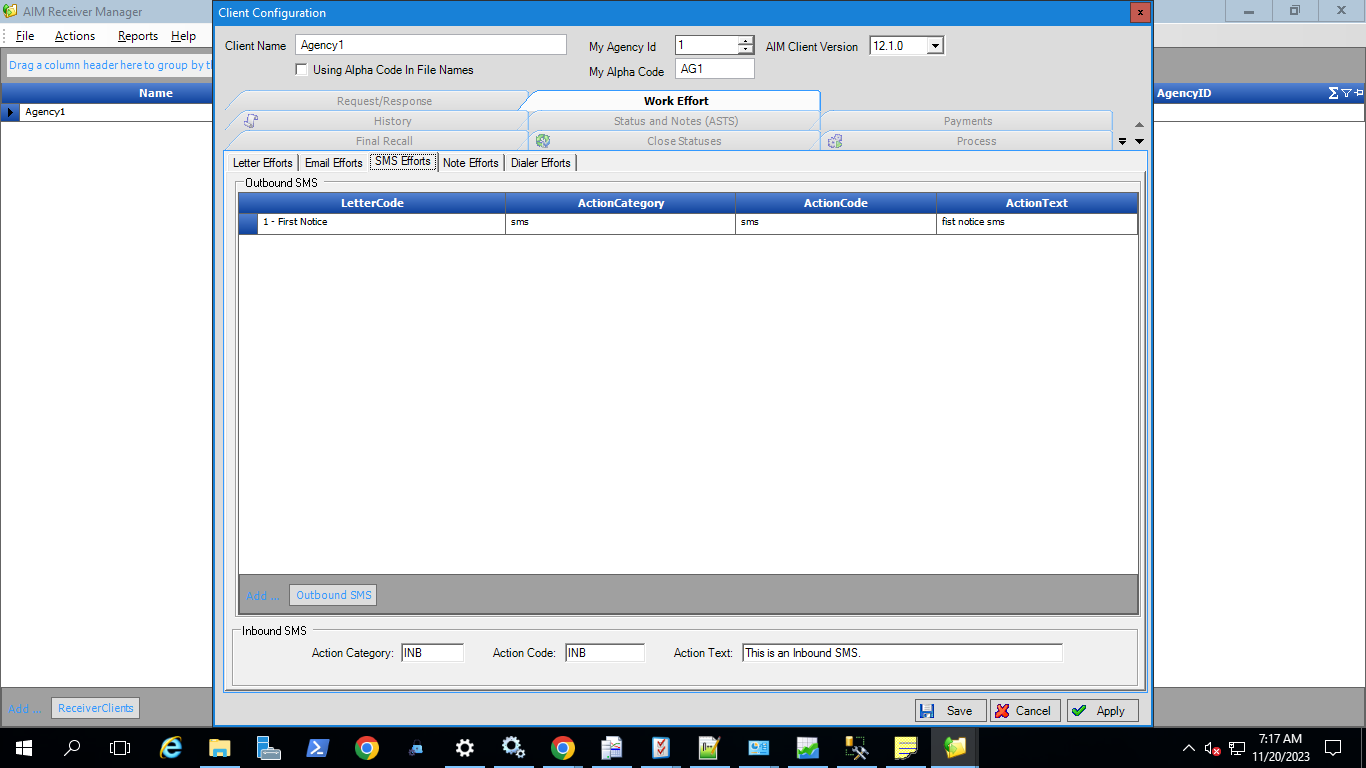Screen dimensions: 1366x768
Task: Open the AIM Client Version dropdown
Action: (x=935, y=46)
